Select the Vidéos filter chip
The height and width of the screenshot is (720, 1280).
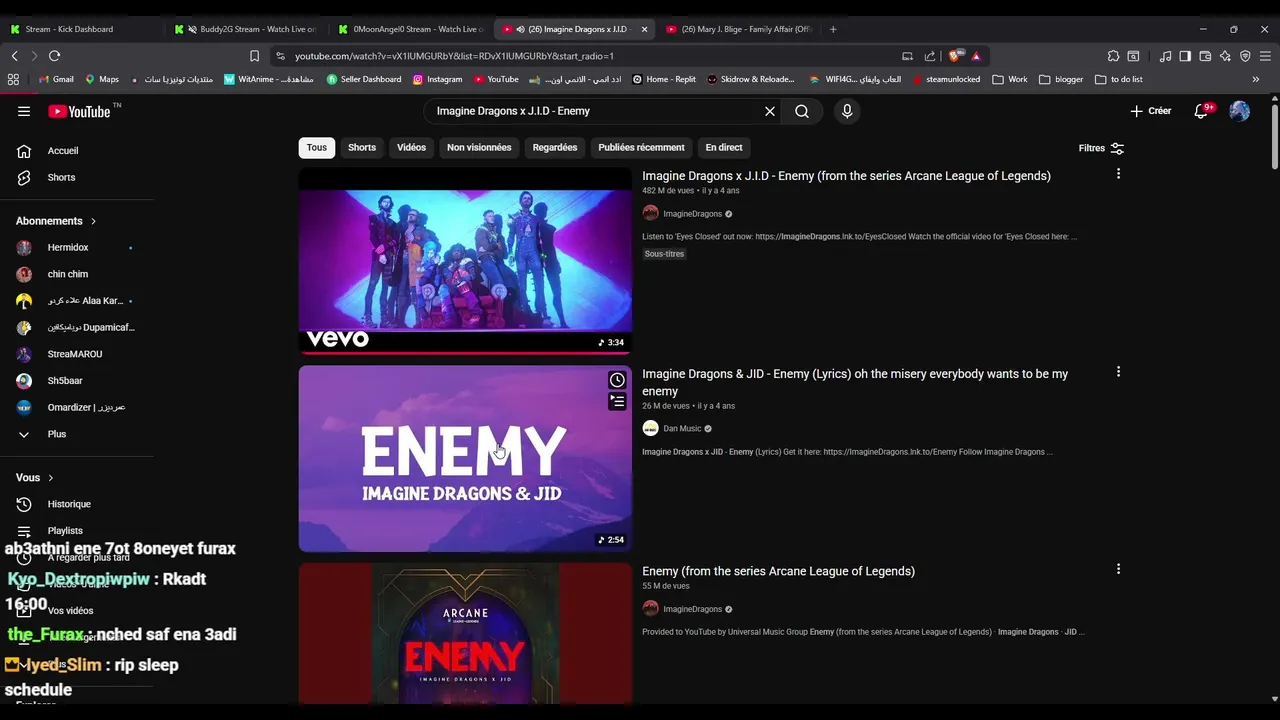point(411,147)
